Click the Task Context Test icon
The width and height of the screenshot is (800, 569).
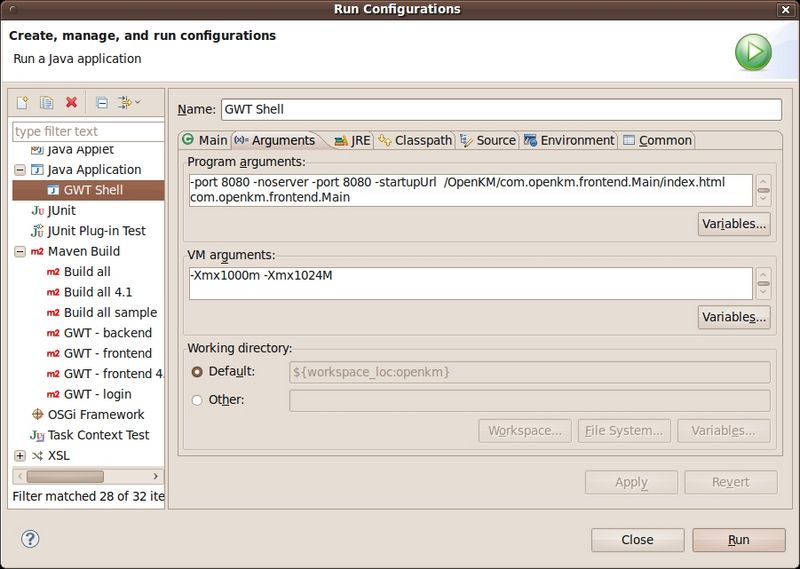[37, 435]
